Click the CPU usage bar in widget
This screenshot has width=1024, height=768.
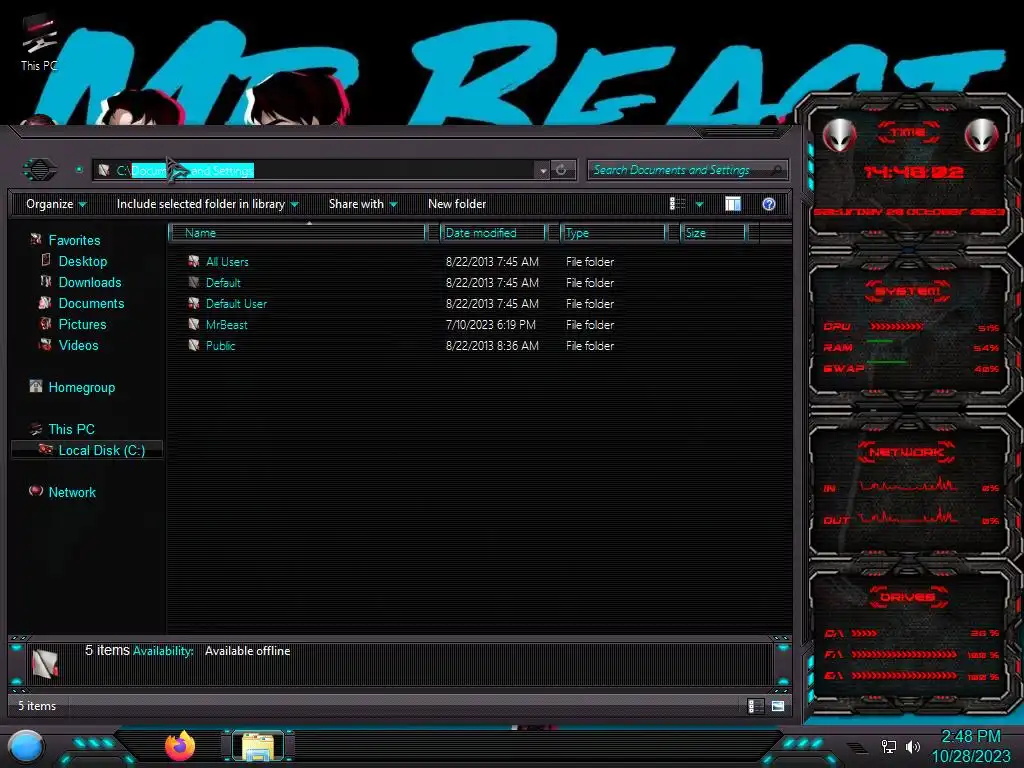click(x=896, y=327)
